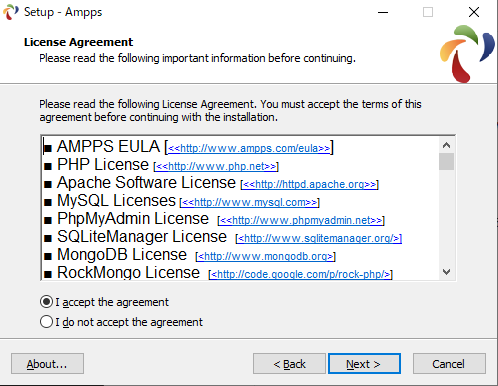Open the mongodb.org license link
This screenshot has width=498, height=386.
coord(266,256)
